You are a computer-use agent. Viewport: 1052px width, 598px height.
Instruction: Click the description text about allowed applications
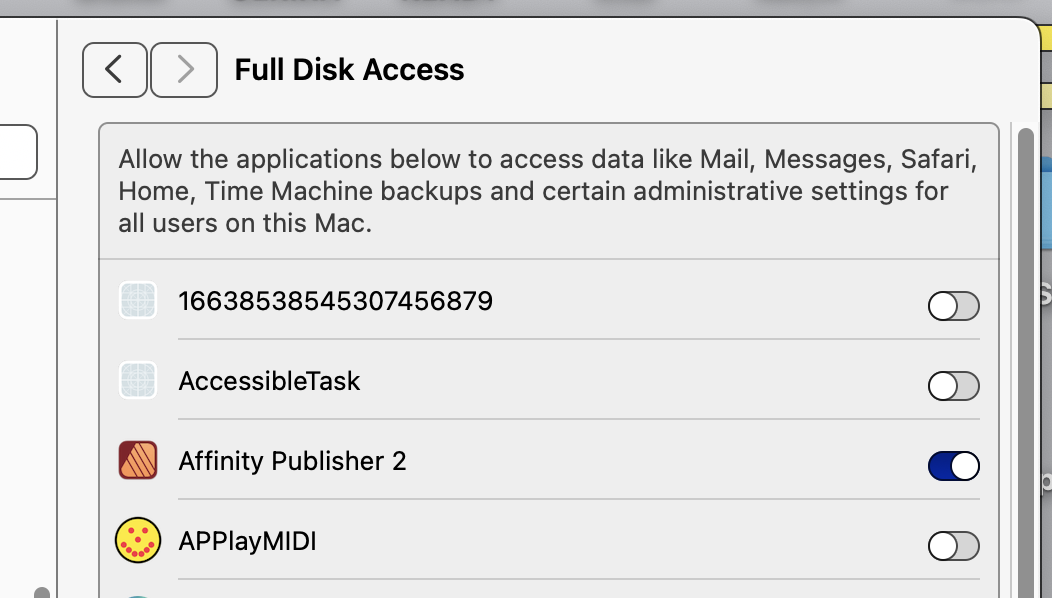[x=547, y=191]
